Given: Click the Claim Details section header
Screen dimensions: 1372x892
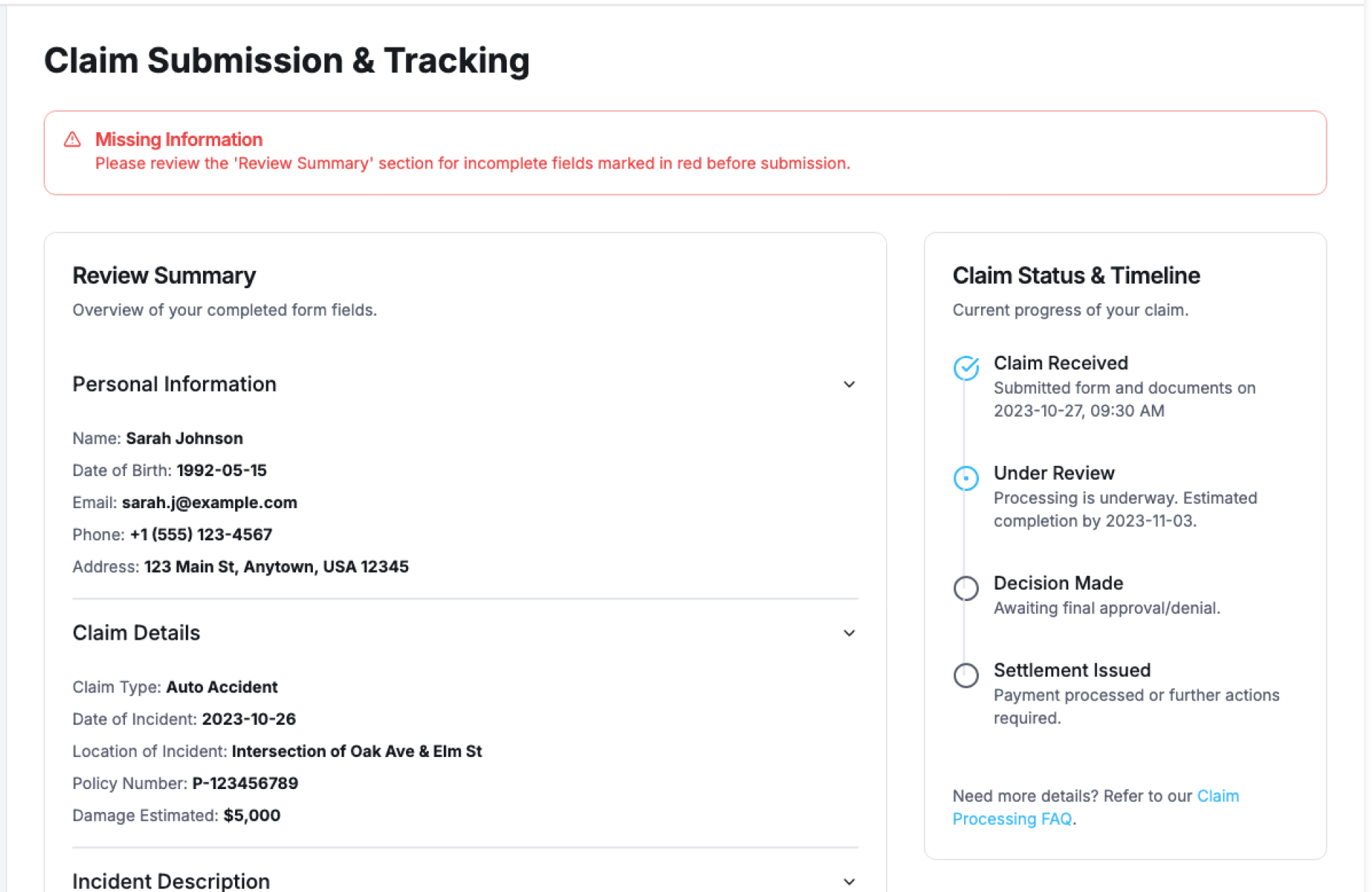Looking at the screenshot, I should tap(136, 633).
